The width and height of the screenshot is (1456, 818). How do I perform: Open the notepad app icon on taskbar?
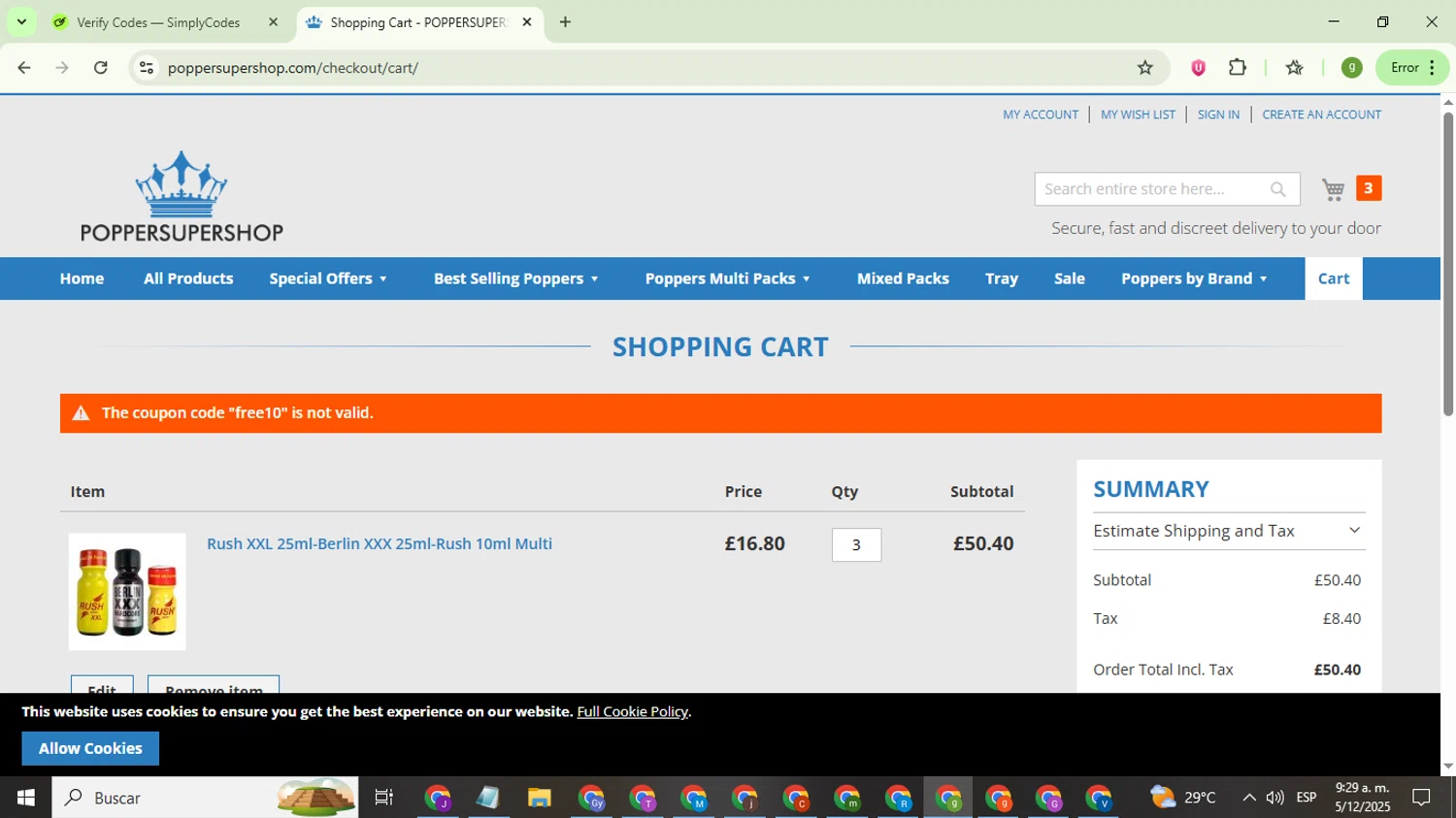click(x=488, y=798)
